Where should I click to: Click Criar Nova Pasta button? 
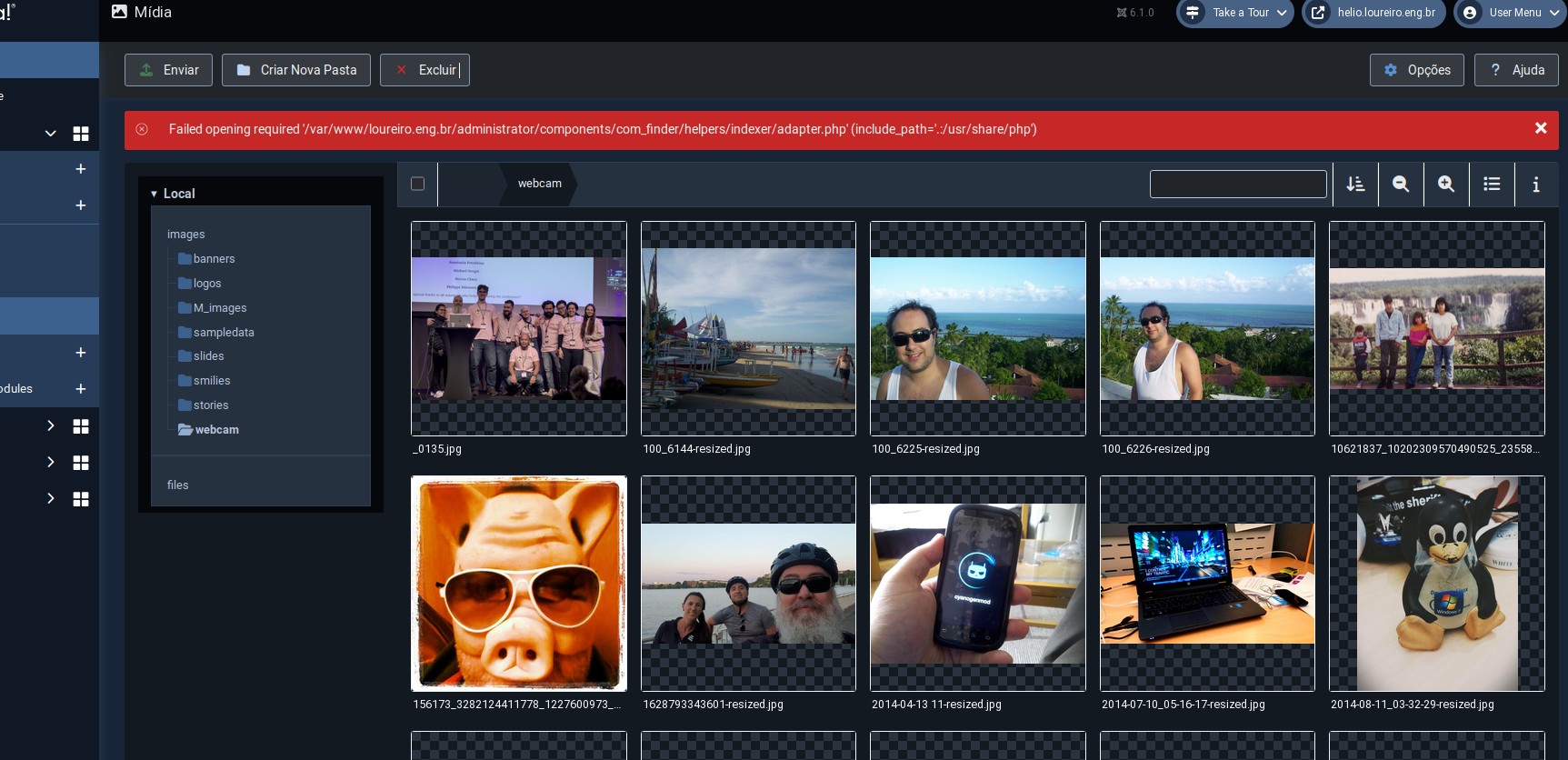click(296, 70)
